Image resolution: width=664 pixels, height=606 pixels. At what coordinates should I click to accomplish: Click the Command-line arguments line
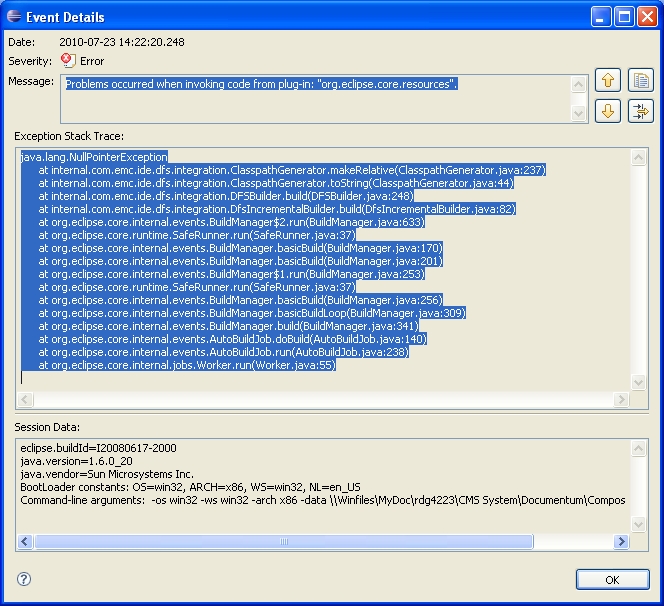323,501
